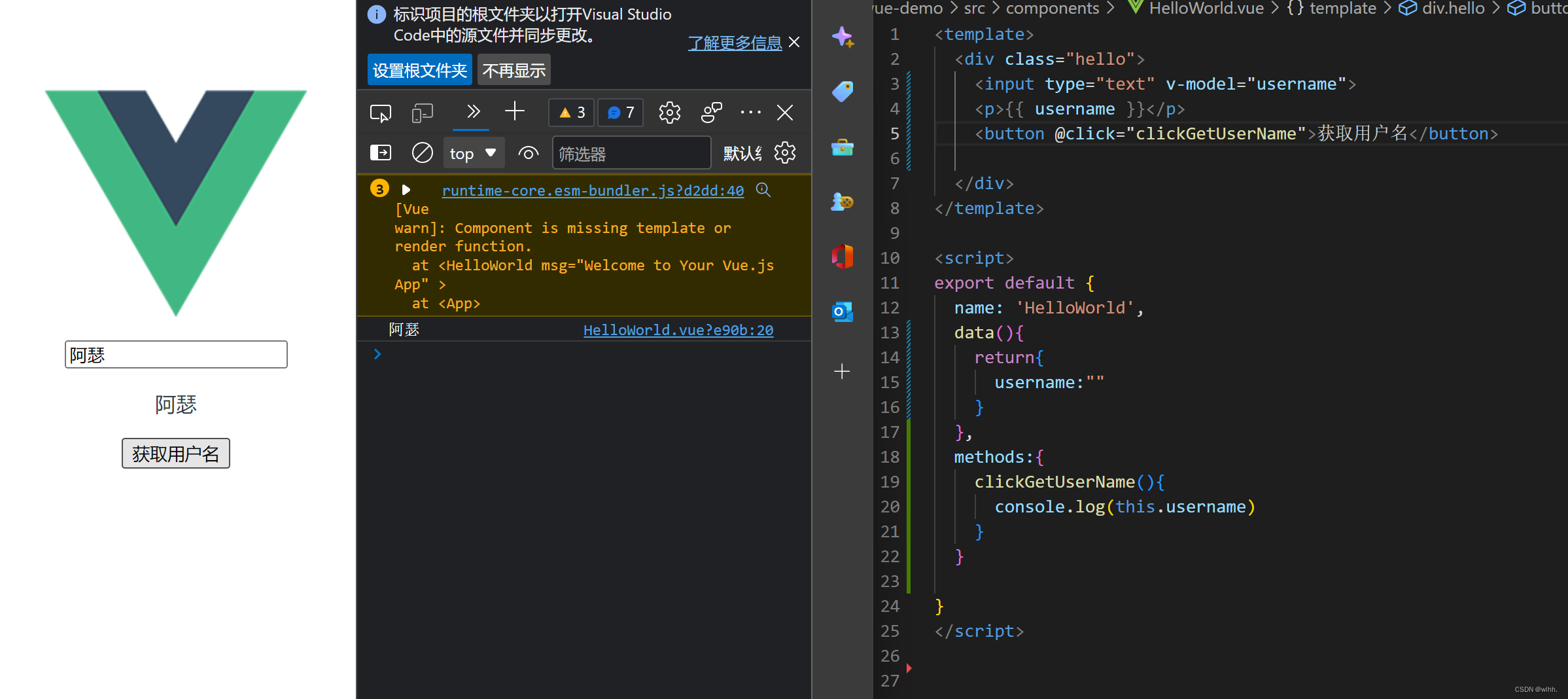Open HelloWorld.vue?e90b:20 source link
1568x699 pixels.
pyautogui.click(x=678, y=331)
